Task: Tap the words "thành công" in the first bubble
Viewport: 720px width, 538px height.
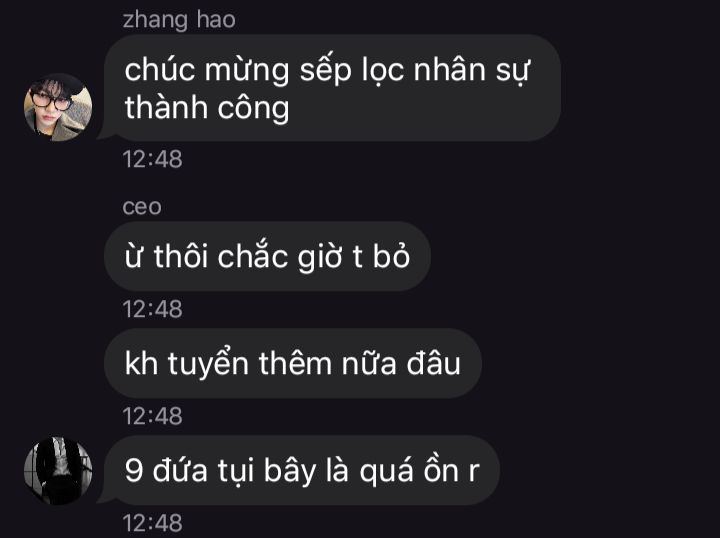Action: (x=207, y=108)
